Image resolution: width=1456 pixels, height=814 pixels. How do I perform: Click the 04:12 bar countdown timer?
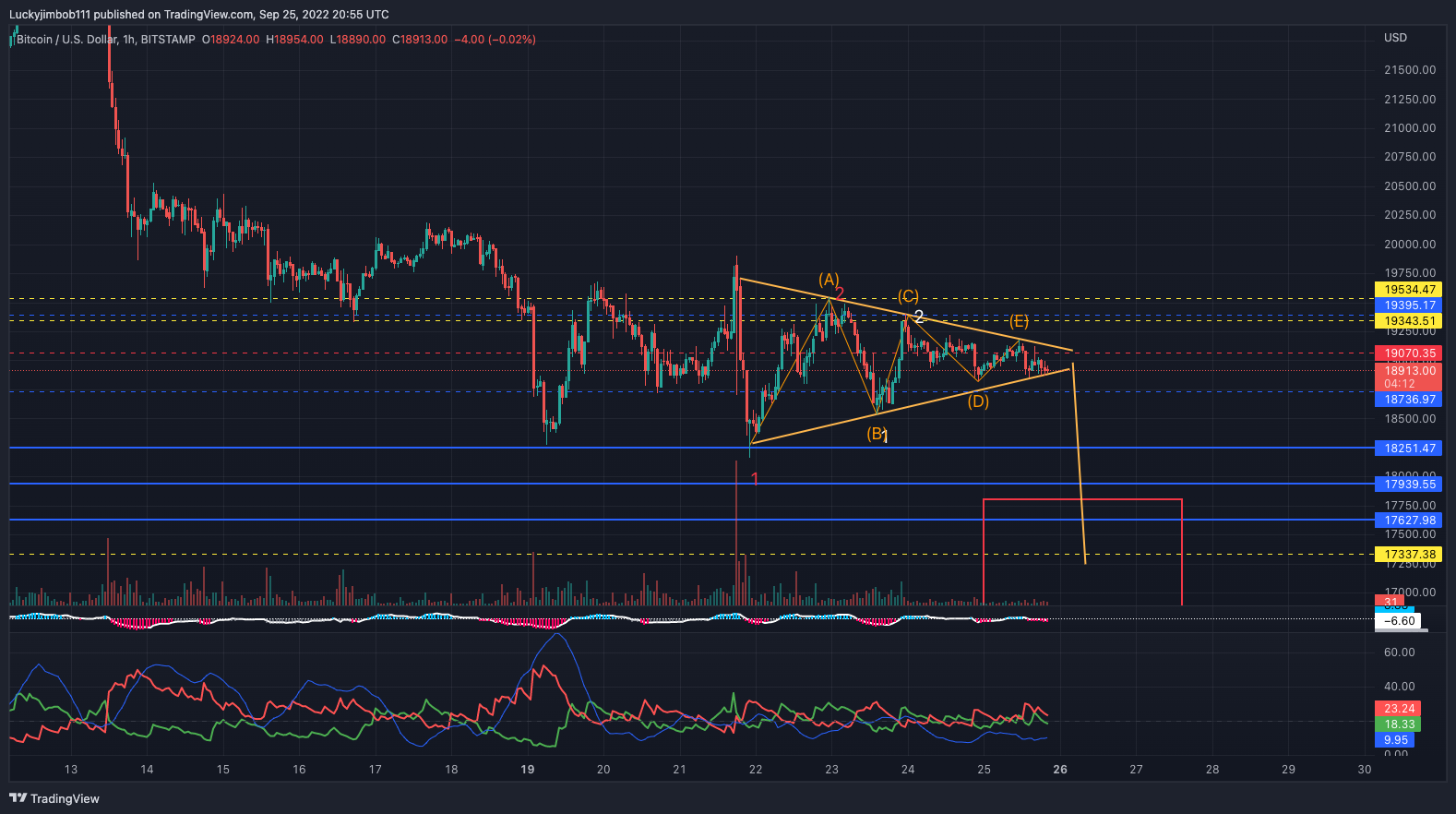(x=1399, y=384)
